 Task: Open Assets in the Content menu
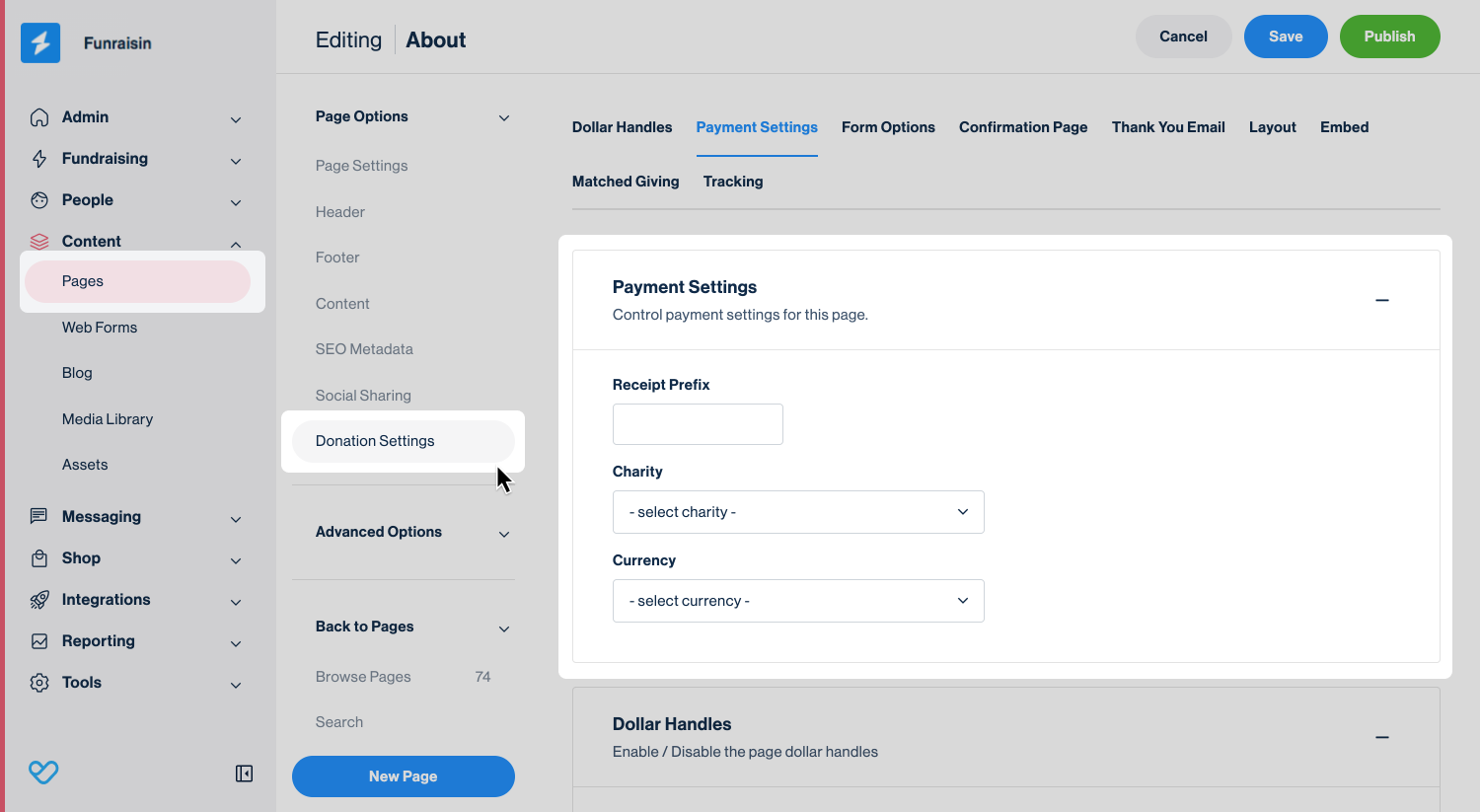click(85, 465)
